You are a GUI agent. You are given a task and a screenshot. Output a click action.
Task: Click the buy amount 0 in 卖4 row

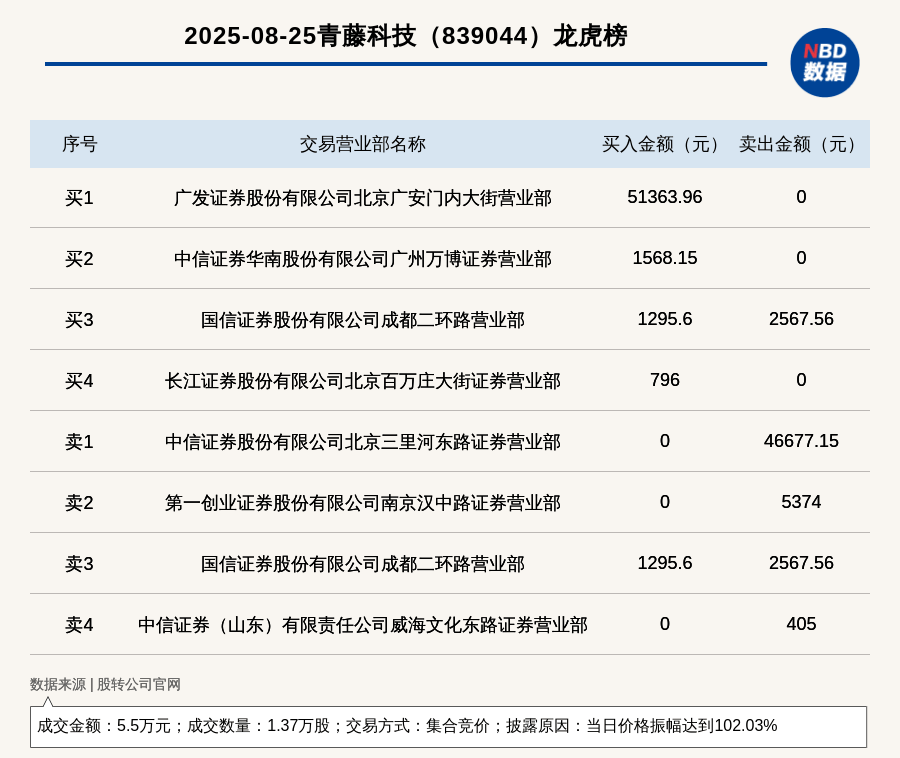(665, 624)
